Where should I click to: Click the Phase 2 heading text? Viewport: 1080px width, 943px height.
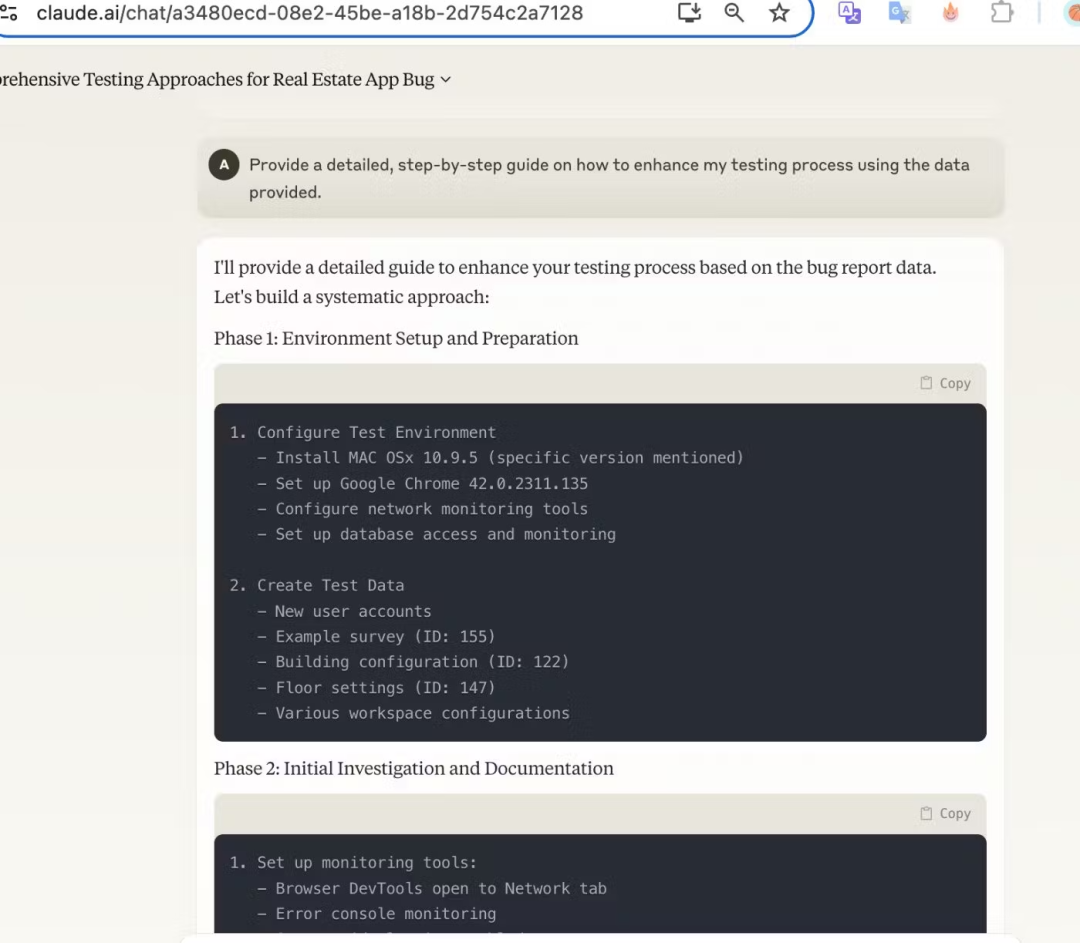point(413,768)
